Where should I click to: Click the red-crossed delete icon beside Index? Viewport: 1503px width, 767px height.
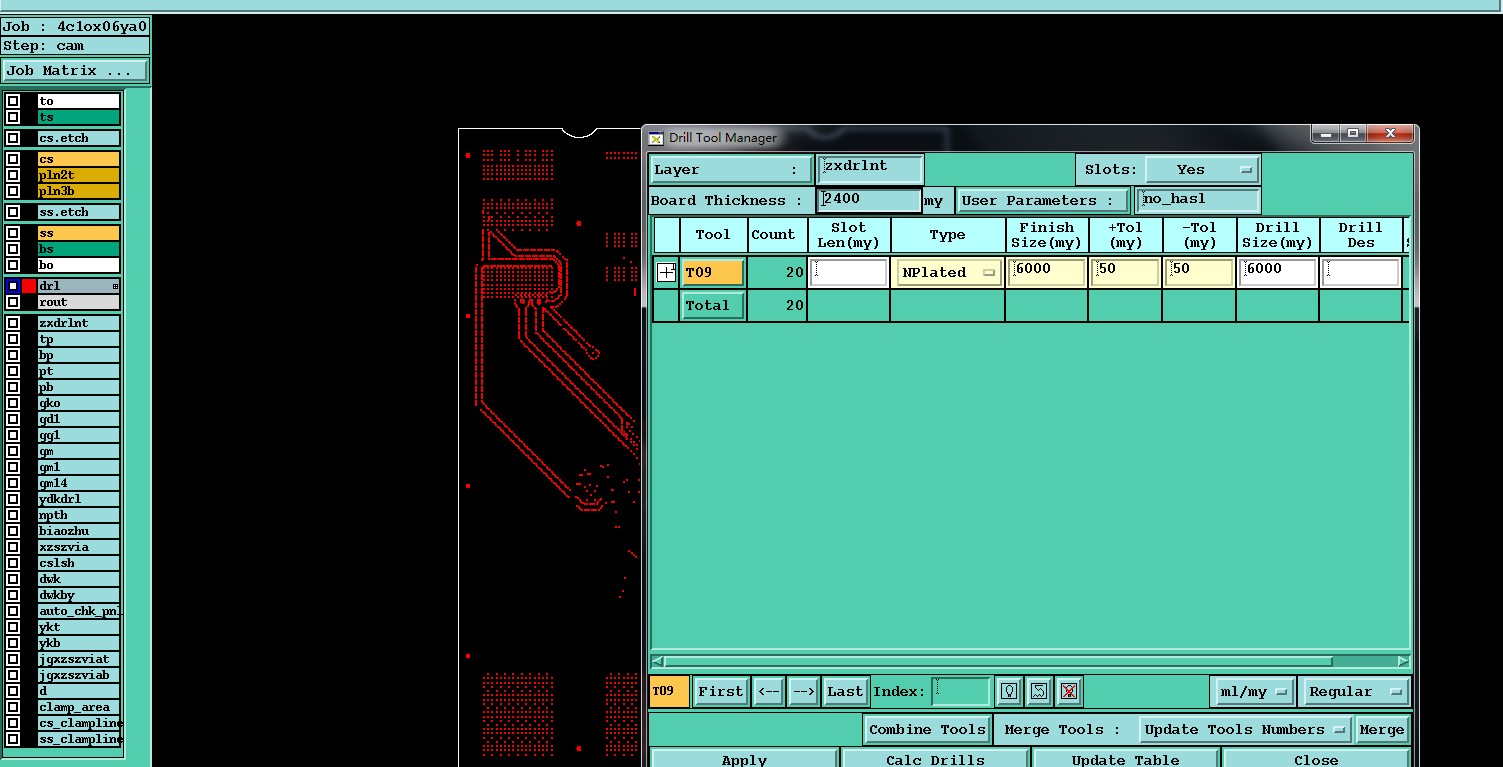(x=1069, y=691)
